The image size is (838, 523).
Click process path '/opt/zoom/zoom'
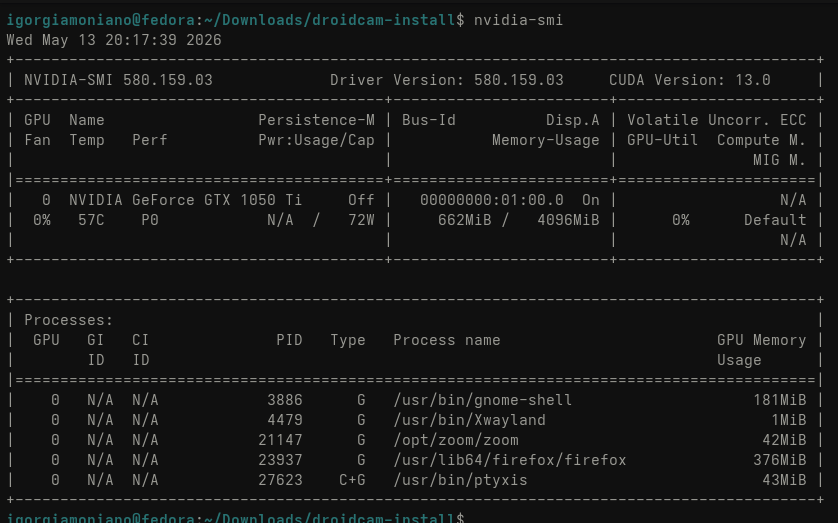pyautogui.click(x=456, y=440)
